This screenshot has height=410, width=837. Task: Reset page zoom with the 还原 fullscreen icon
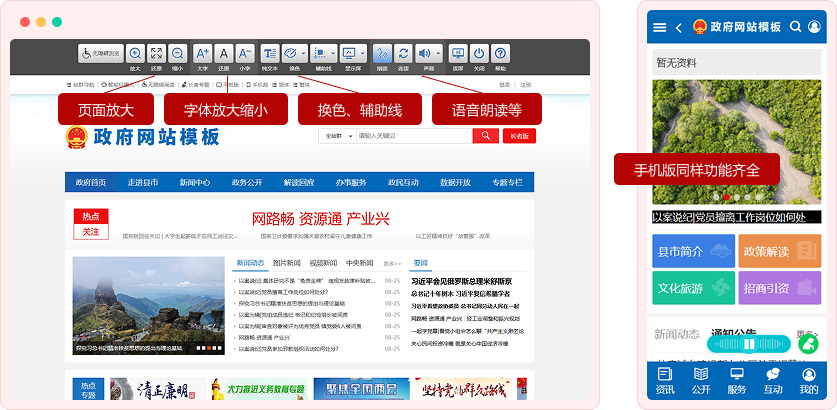(156, 54)
